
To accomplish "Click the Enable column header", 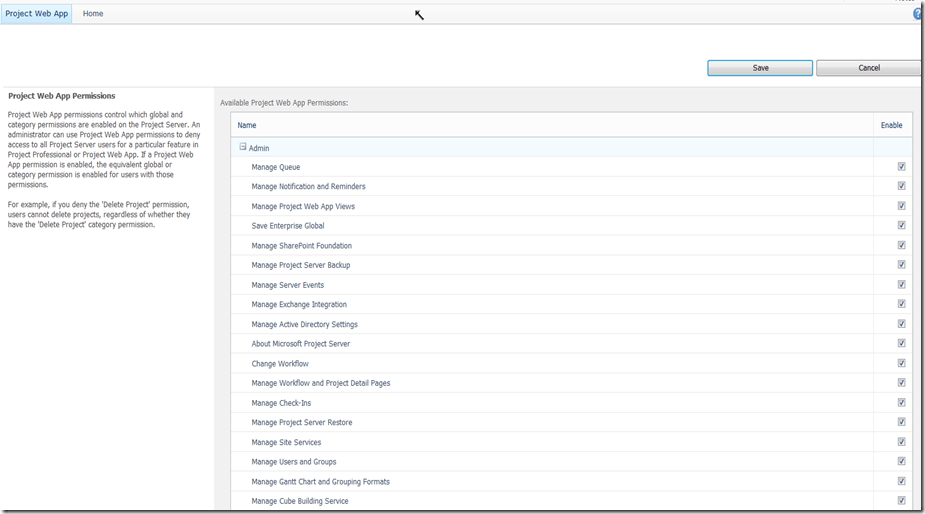I will coord(891,125).
